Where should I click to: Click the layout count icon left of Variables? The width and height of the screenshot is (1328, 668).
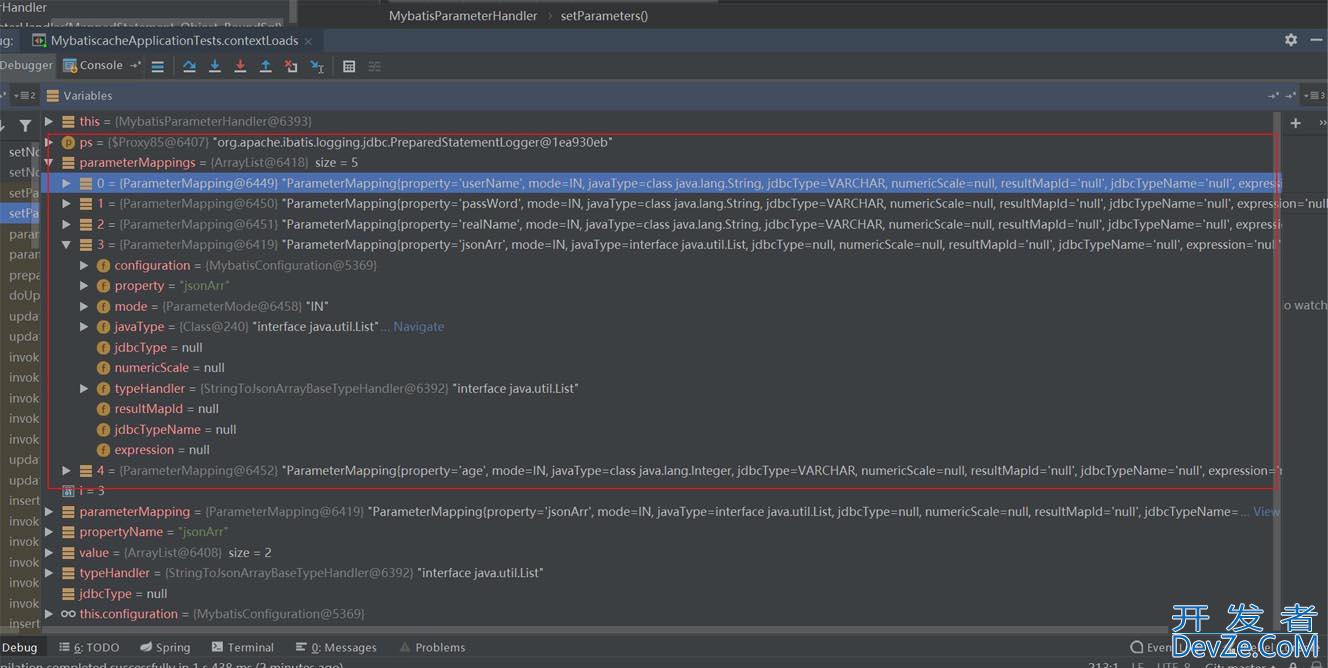(x=25, y=96)
